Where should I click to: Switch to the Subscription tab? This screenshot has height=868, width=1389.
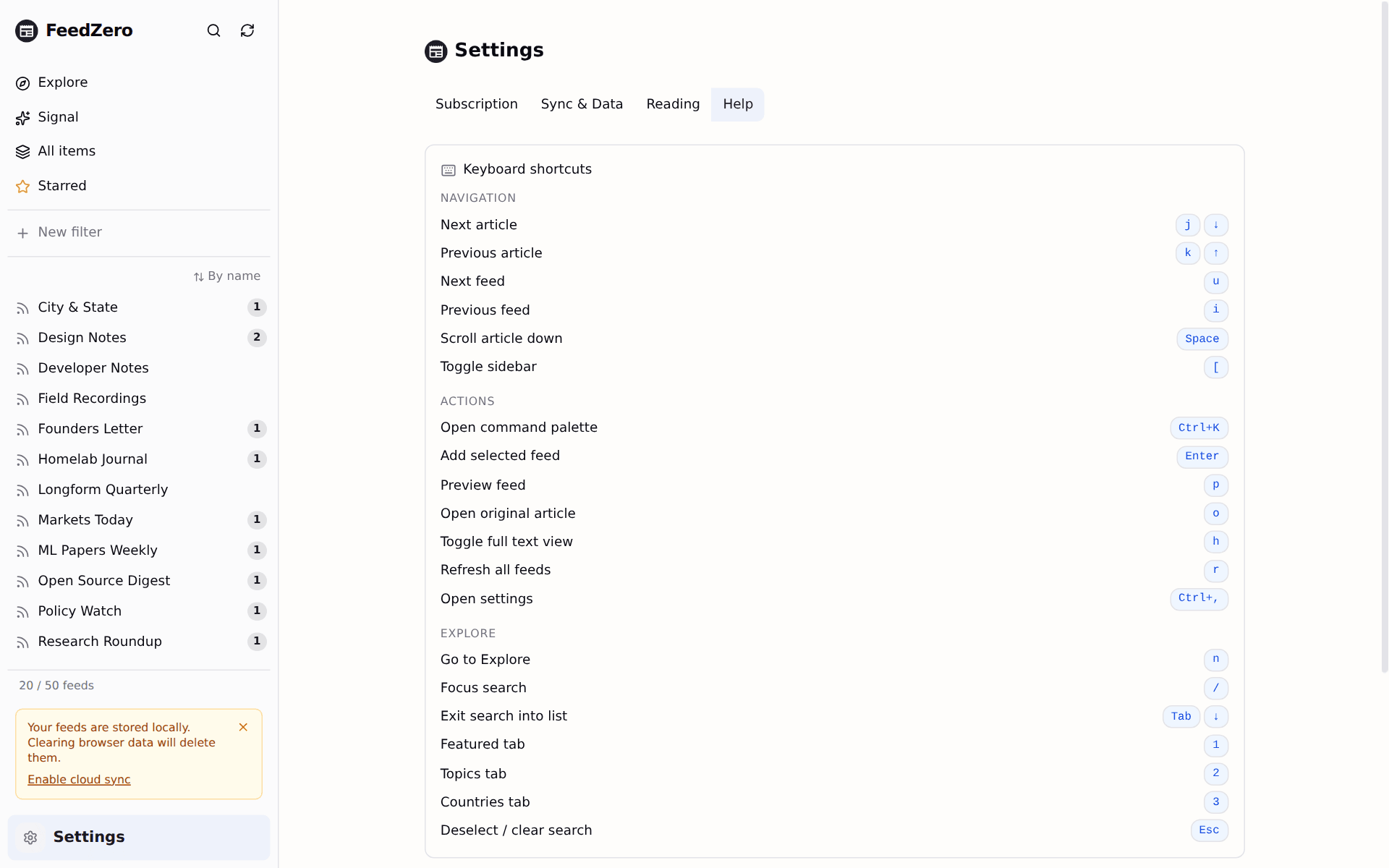tap(477, 104)
